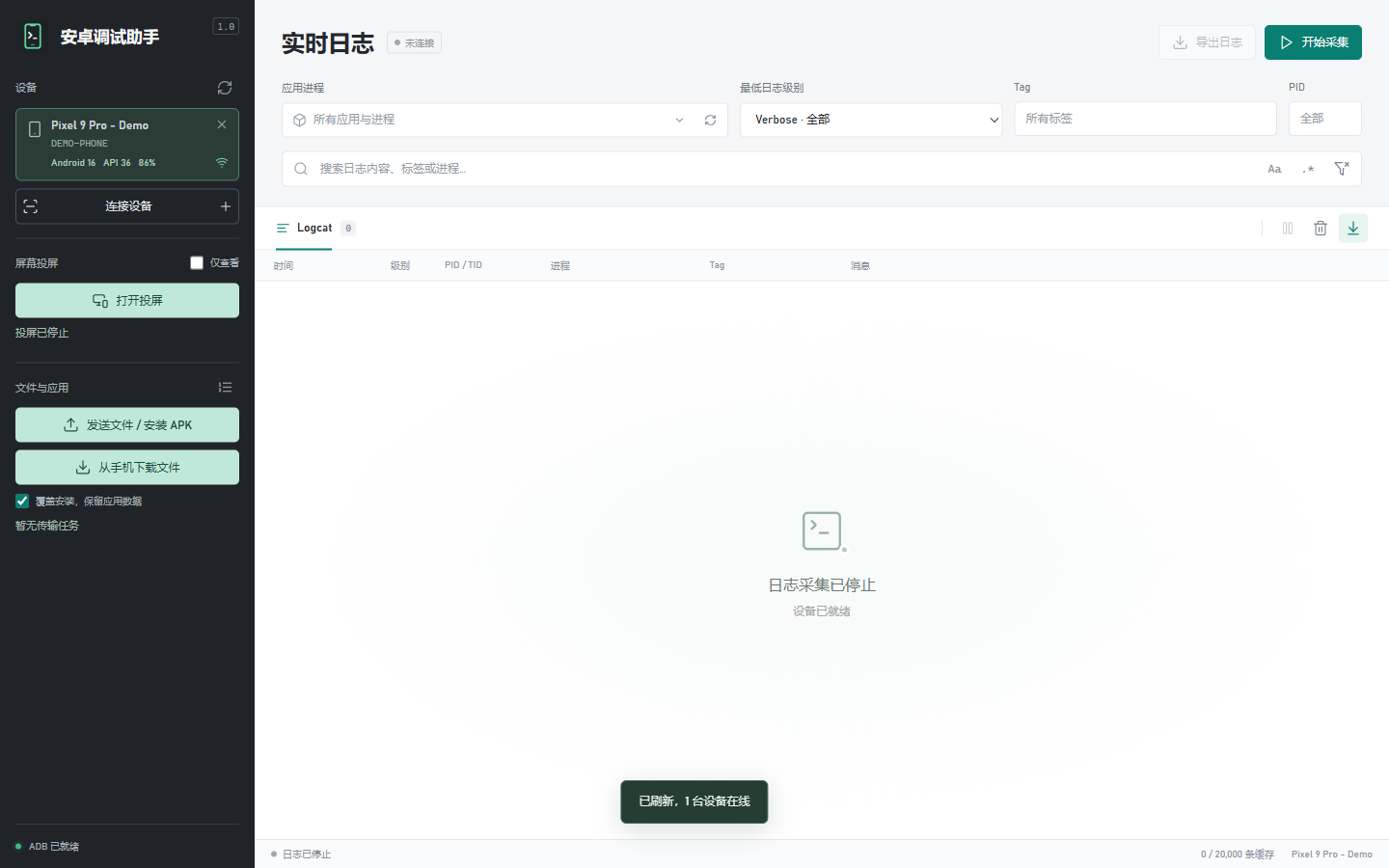Viewport: 1389px width, 868px height.
Task: Click 打开投屏 button
Action: (x=127, y=300)
